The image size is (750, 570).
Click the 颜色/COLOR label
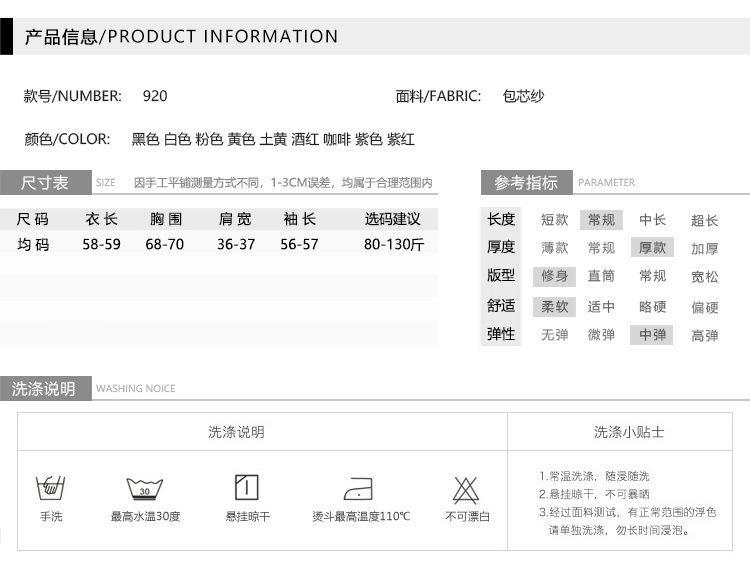tap(67, 139)
